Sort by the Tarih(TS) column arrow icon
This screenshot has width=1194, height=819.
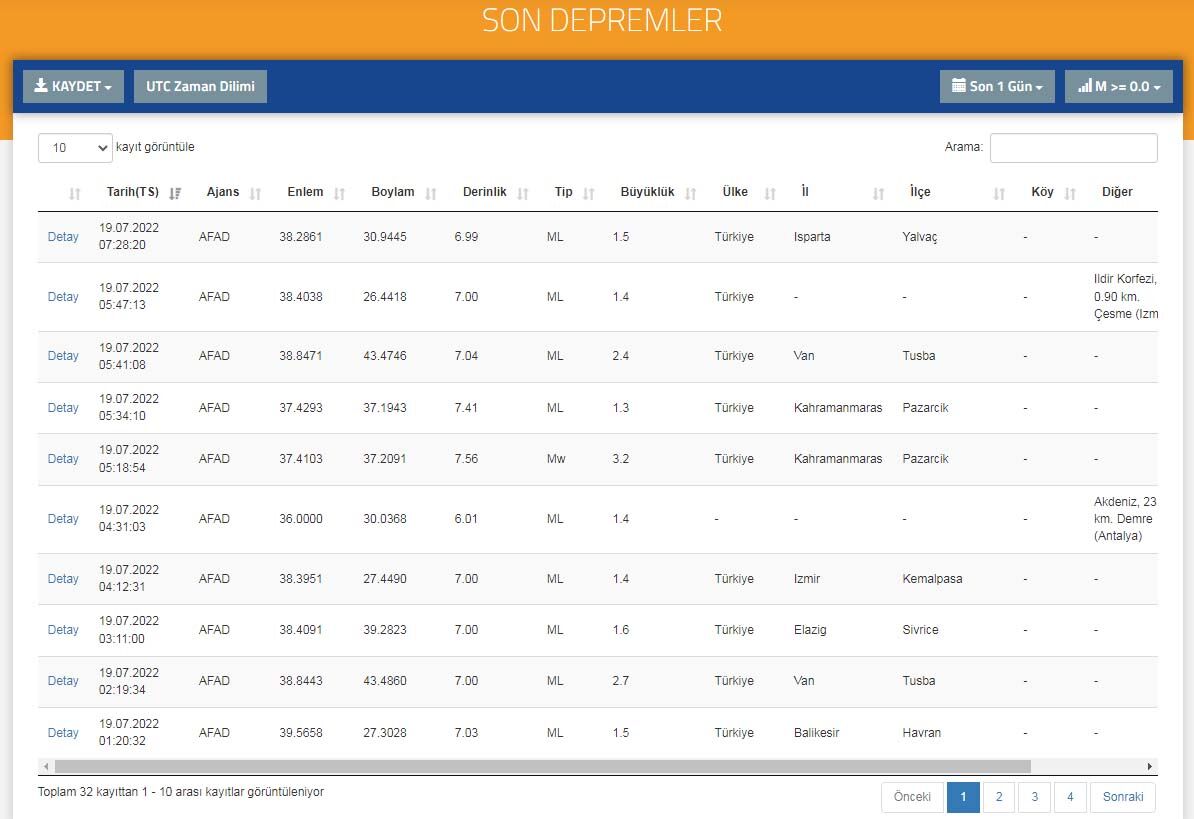[x=175, y=193]
